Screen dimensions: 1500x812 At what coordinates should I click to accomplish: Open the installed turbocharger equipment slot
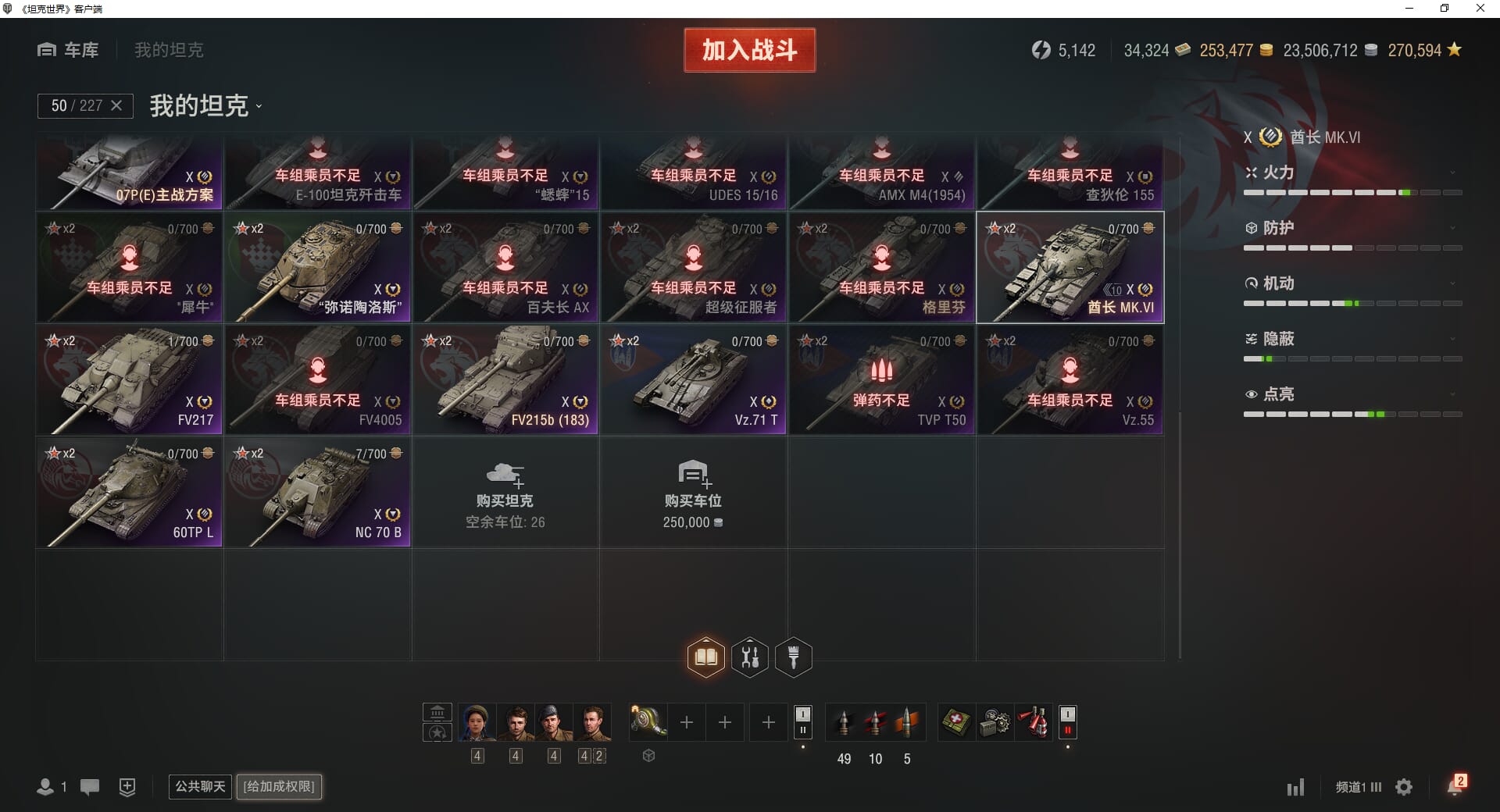(x=648, y=722)
